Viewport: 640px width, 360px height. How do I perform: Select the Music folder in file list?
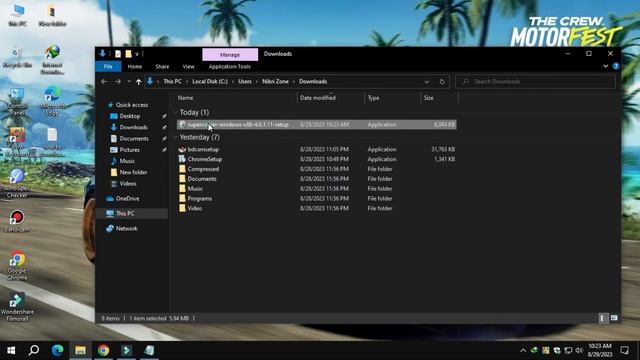click(195, 189)
